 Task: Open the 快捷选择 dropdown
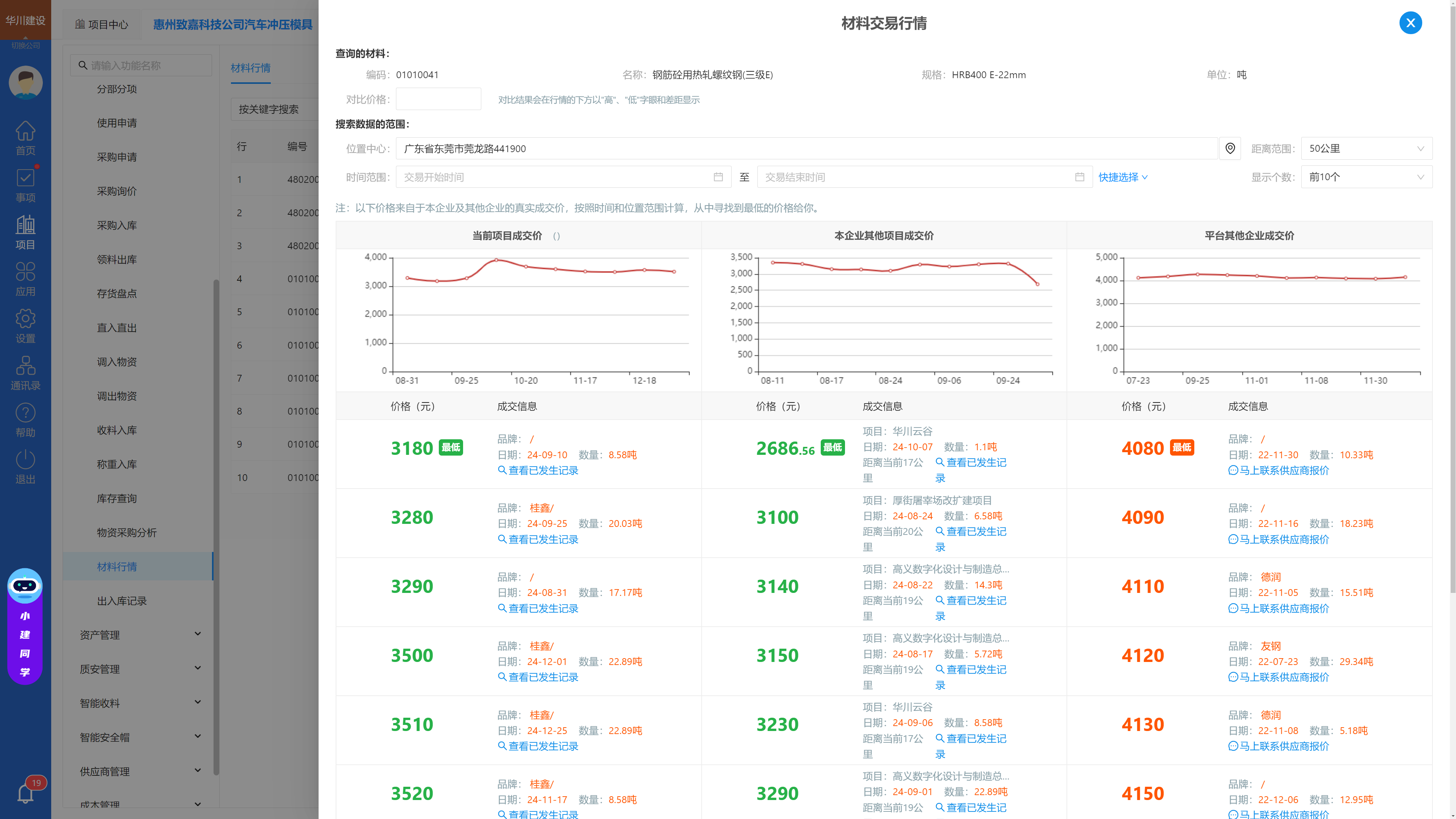tap(1123, 177)
